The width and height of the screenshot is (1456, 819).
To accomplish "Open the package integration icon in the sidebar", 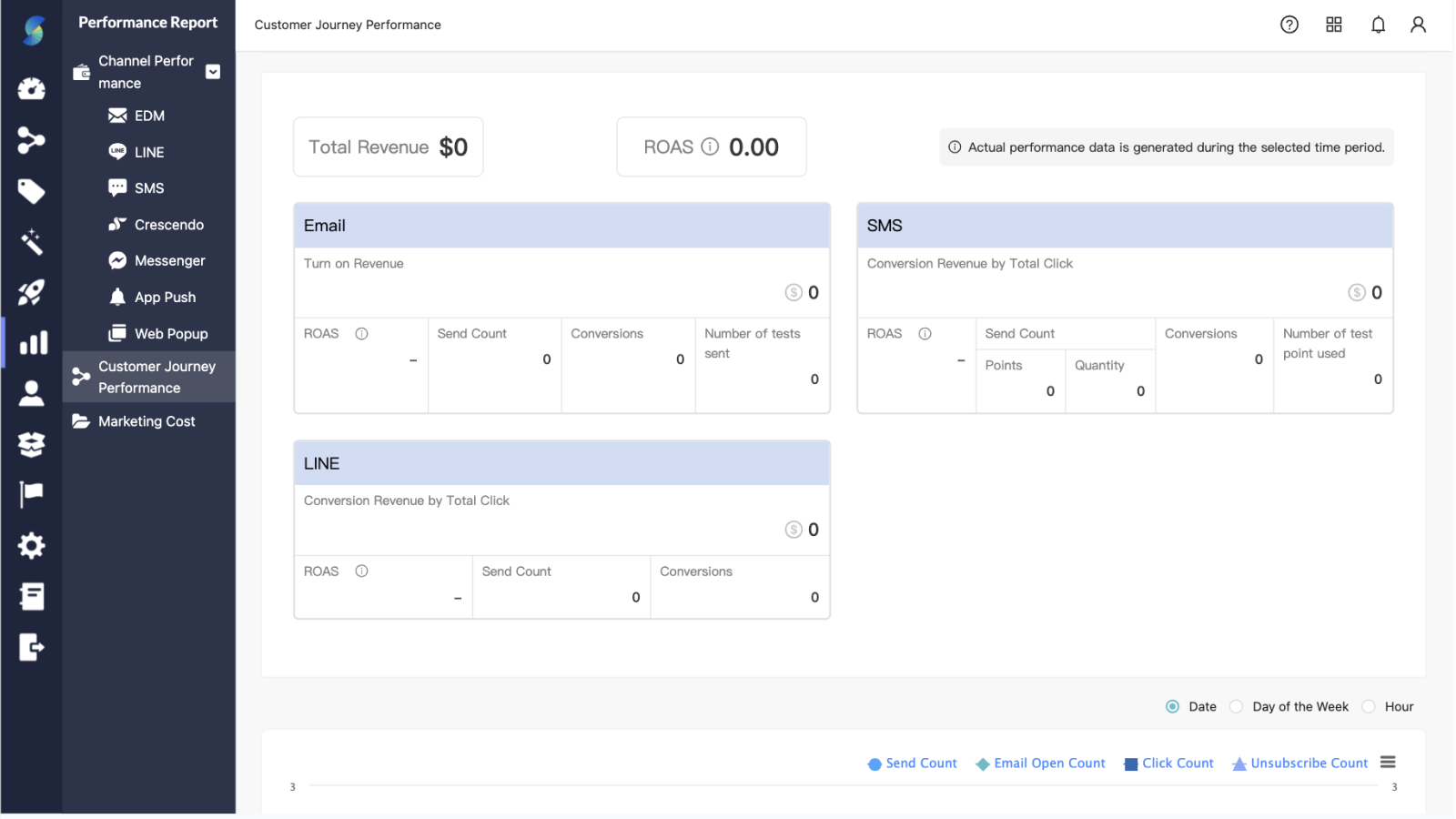I will (32, 444).
